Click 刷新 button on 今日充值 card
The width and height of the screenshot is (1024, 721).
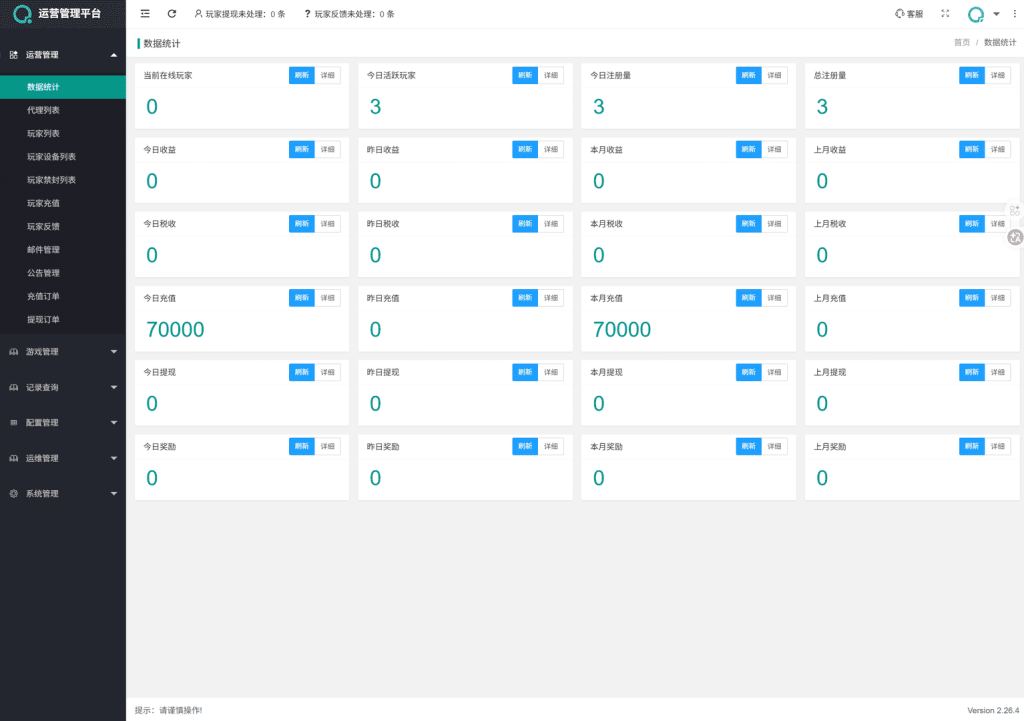point(301,298)
